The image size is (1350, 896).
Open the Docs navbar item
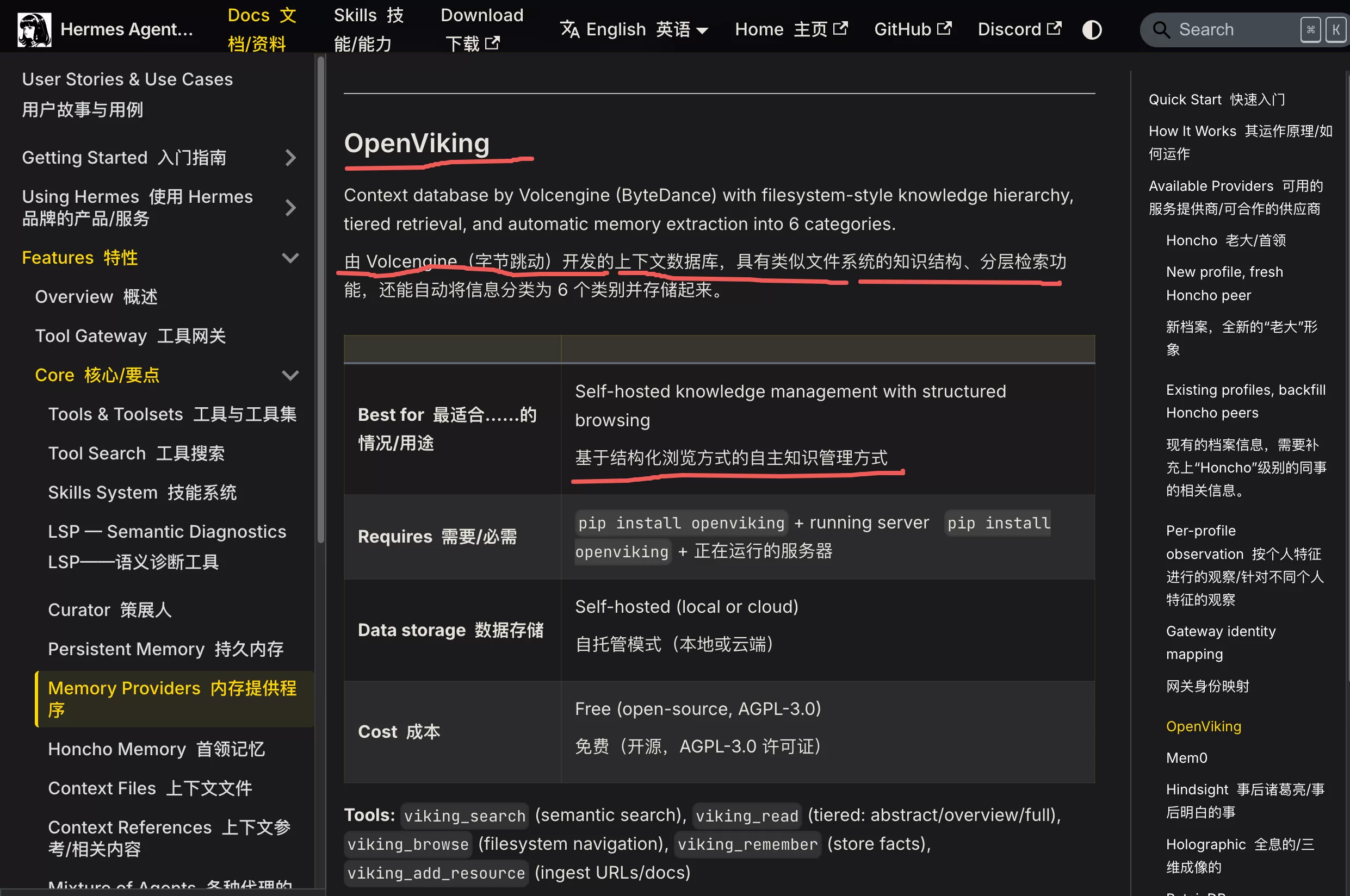[262, 29]
